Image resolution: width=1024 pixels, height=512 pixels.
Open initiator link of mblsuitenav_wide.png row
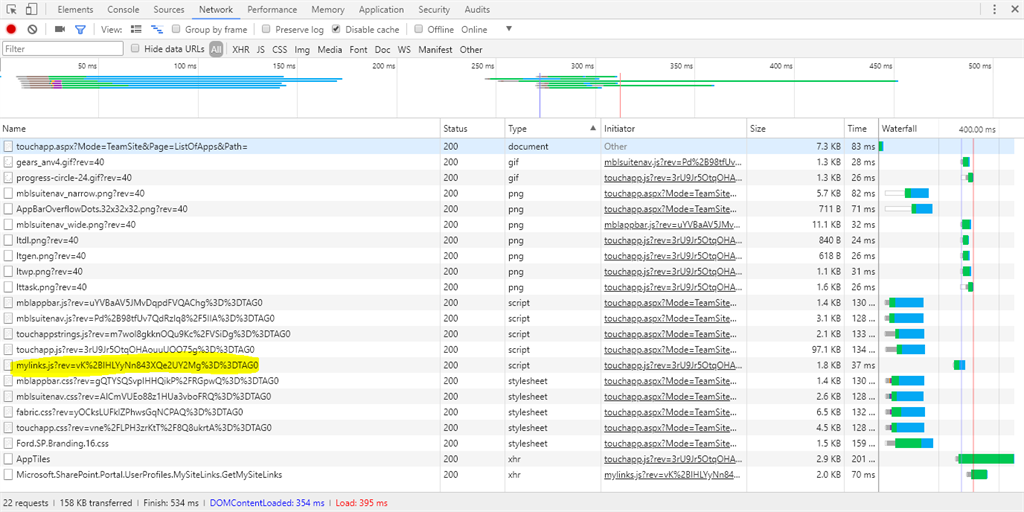673,225
